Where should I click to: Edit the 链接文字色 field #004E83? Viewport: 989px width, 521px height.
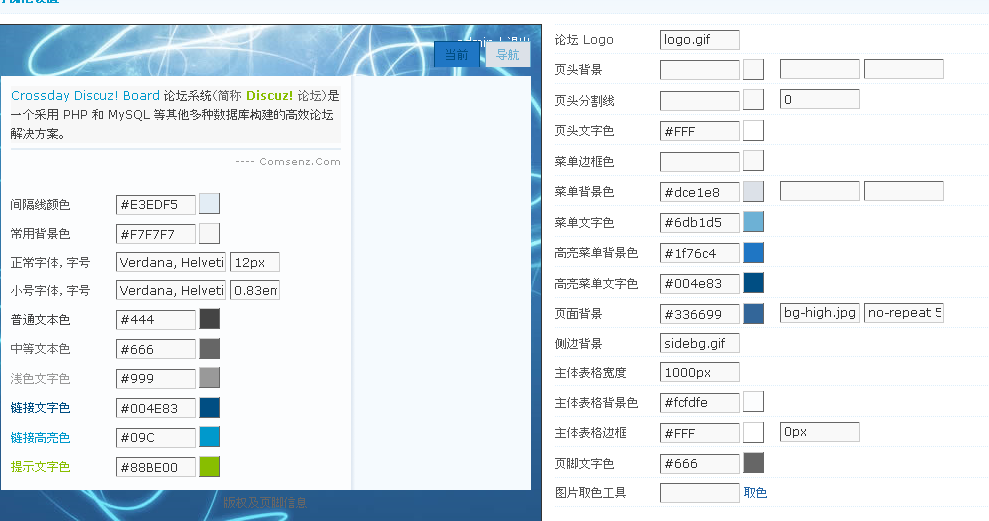pos(156,408)
